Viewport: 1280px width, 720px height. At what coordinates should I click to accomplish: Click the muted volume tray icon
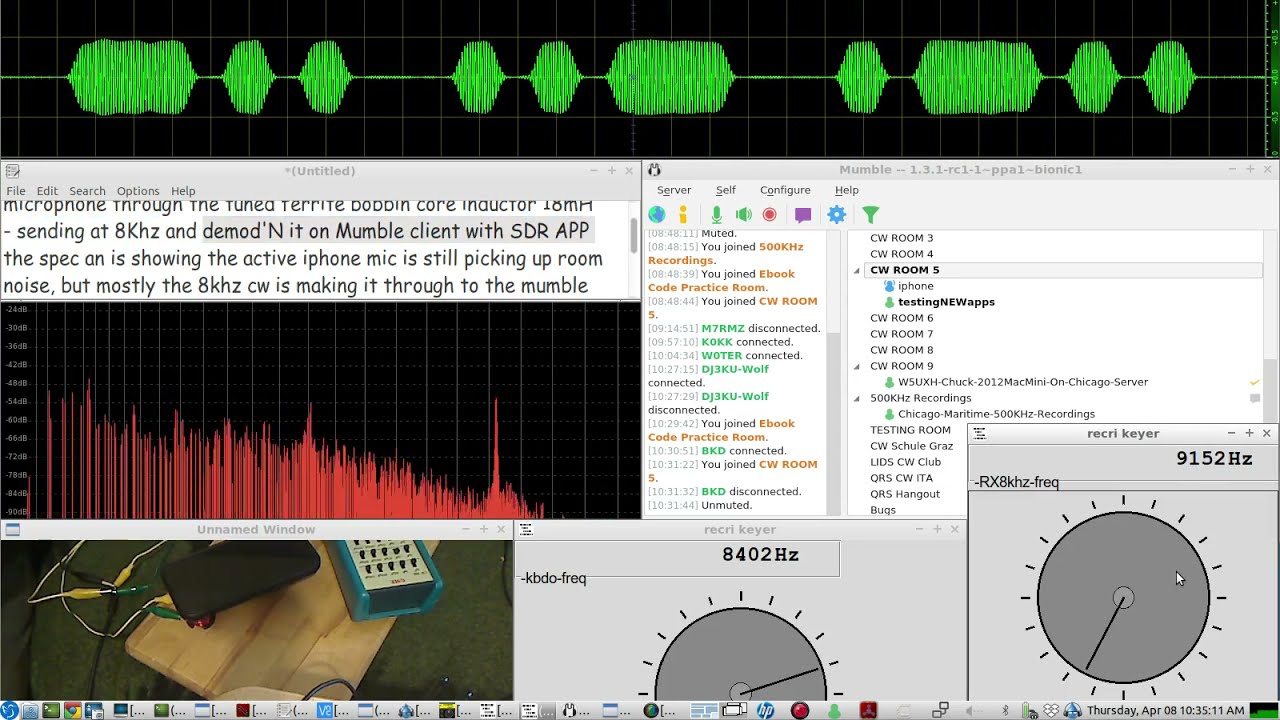[973, 711]
